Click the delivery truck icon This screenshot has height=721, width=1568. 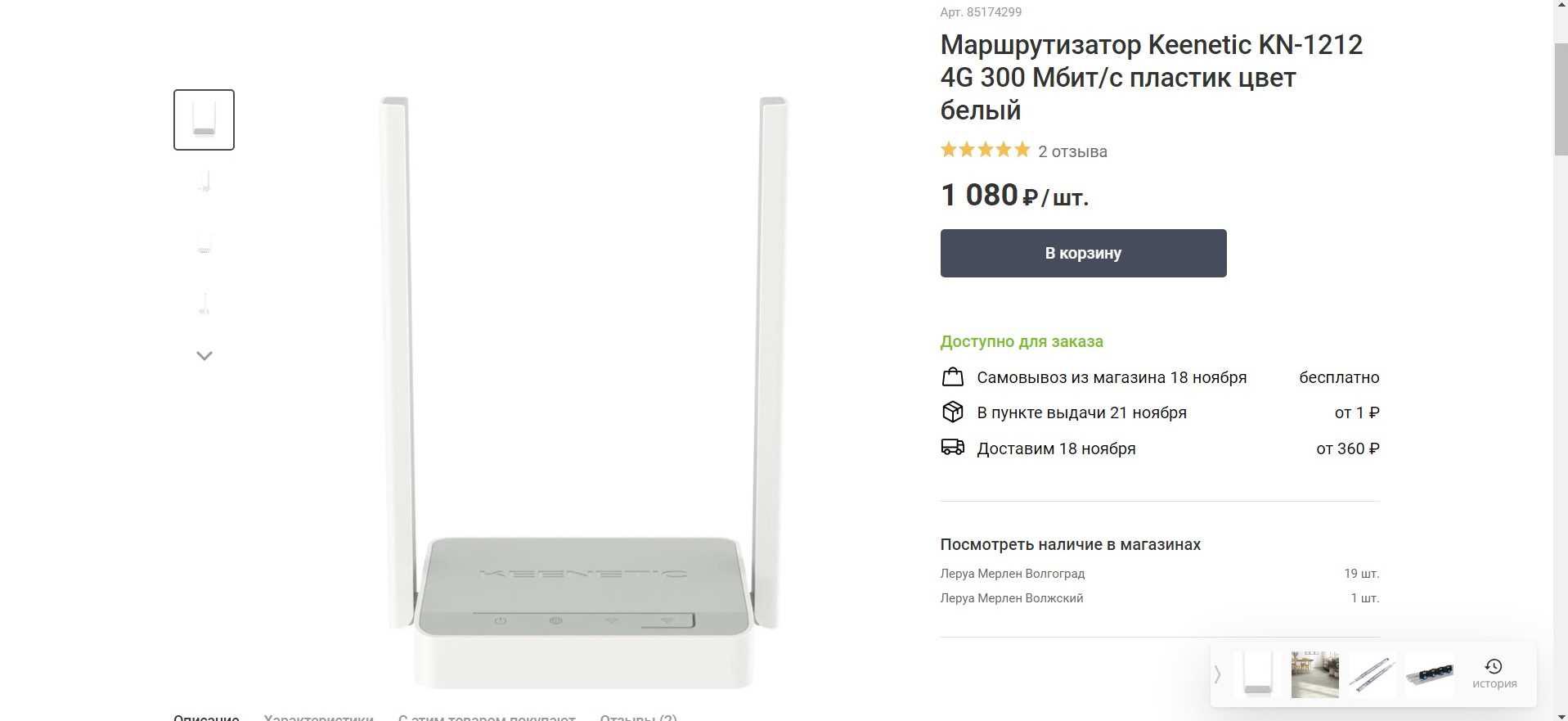[x=952, y=448]
